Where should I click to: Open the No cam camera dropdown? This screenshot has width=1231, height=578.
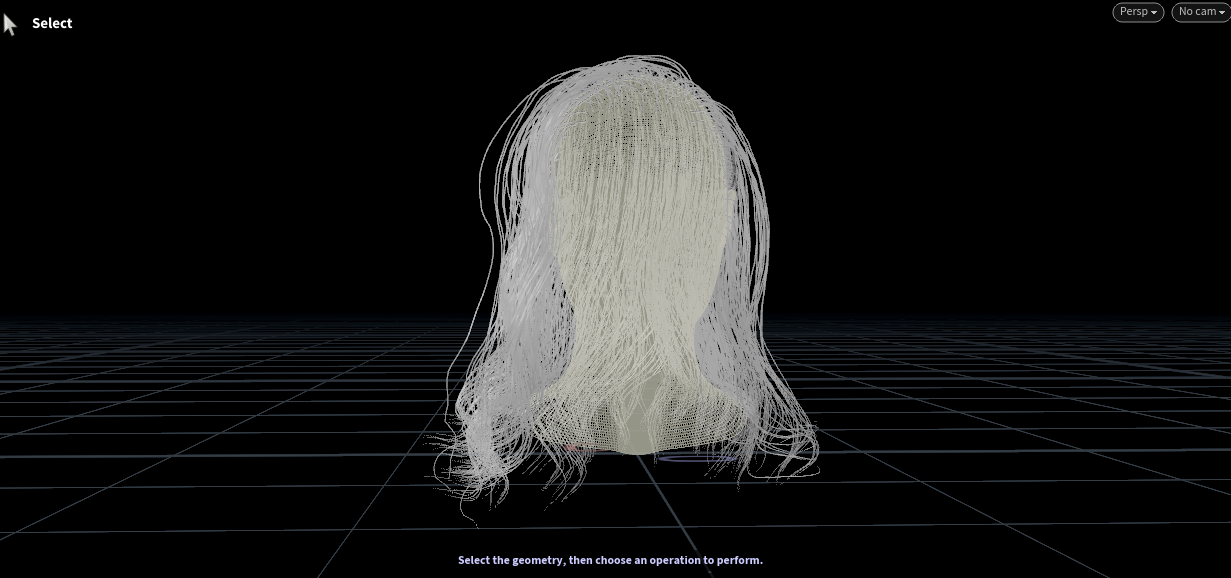point(1198,12)
